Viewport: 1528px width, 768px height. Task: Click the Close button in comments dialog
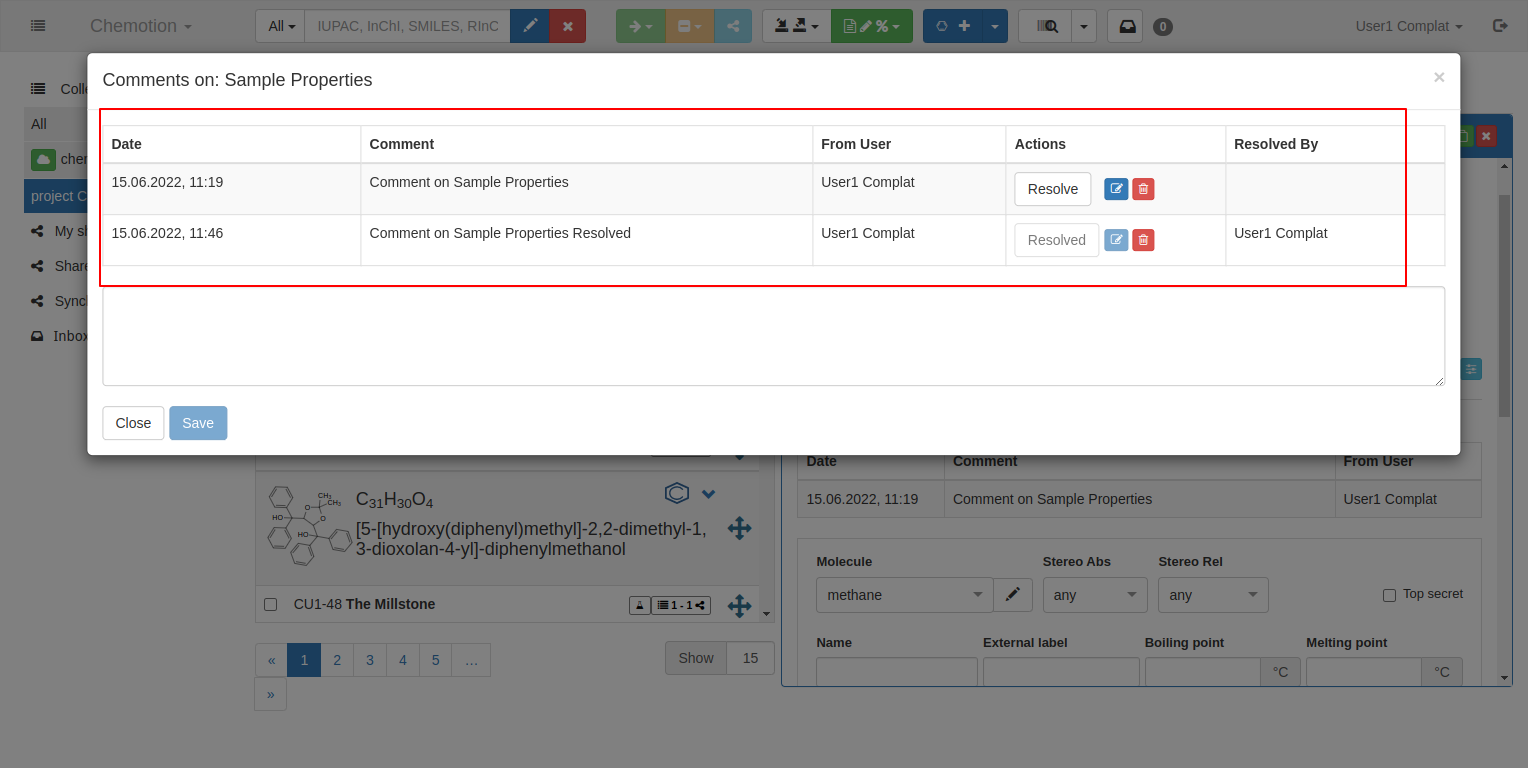tap(133, 423)
